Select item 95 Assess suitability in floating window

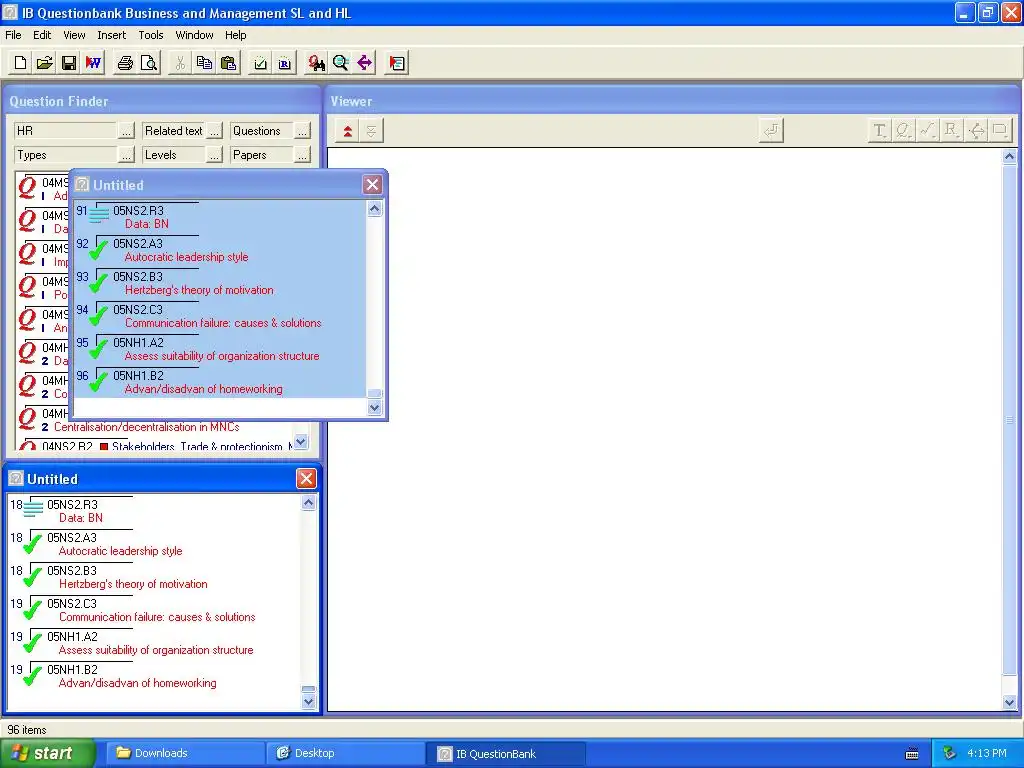tap(220, 349)
